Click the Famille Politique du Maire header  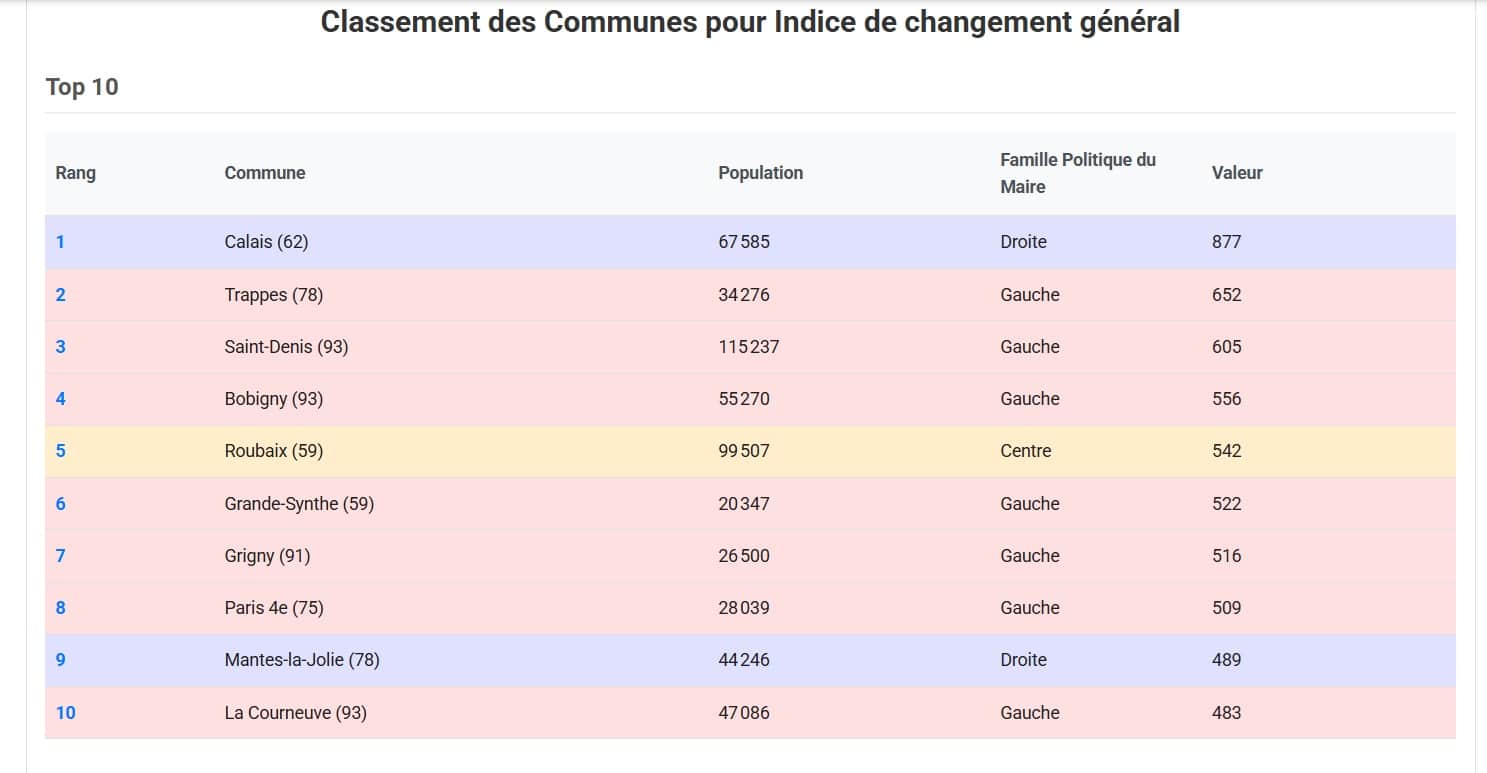tap(1077, 173)
